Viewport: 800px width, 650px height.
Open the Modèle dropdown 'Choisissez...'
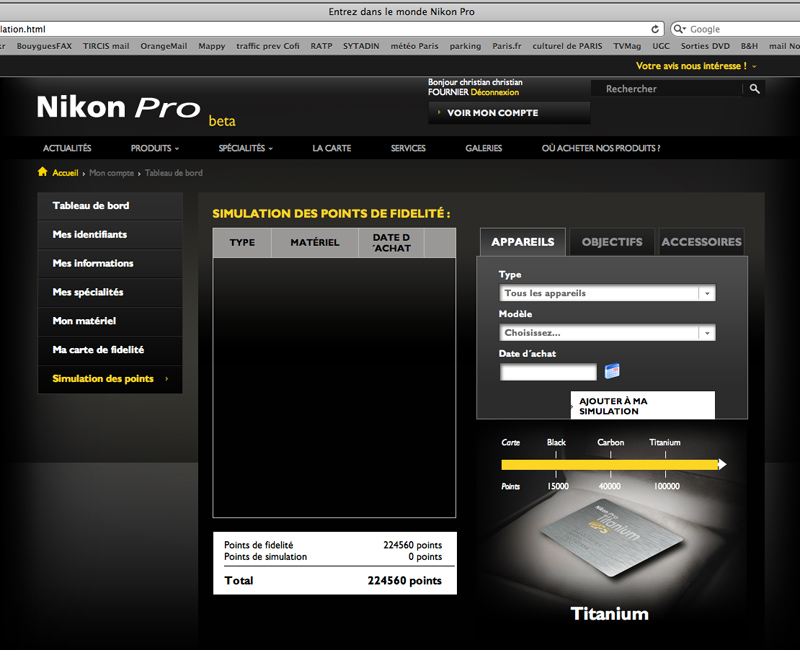point(607,333)
